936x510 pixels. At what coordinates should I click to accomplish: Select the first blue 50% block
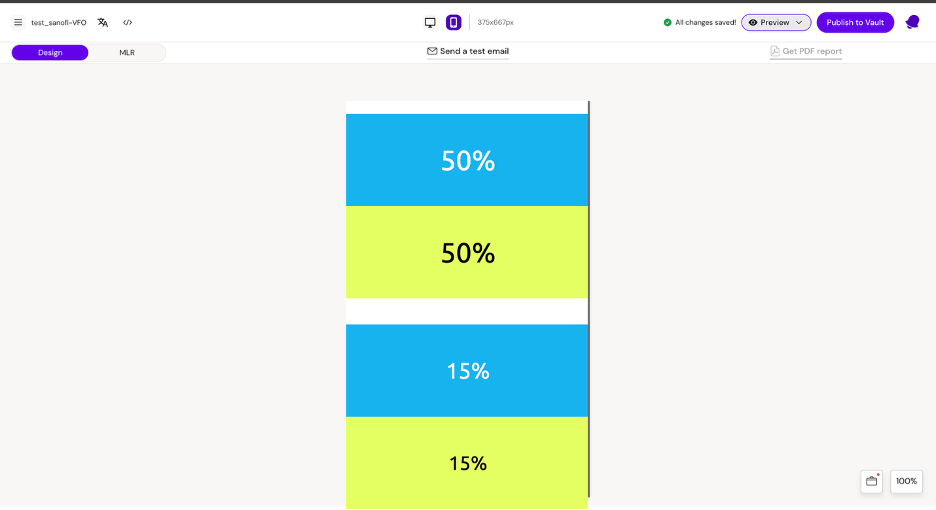click(467, 160)
